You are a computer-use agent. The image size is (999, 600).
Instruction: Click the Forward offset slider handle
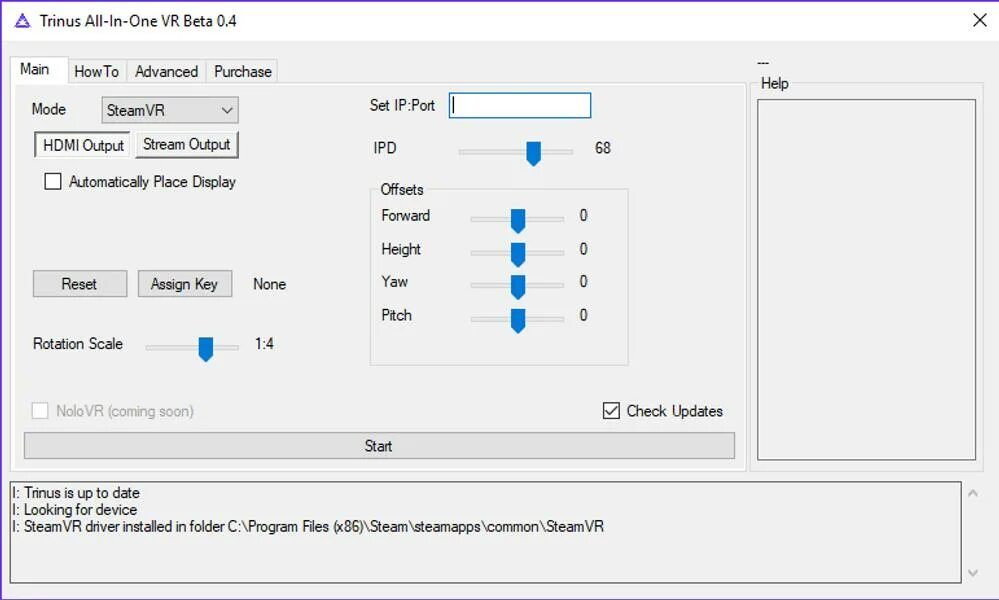click(518, 221)
